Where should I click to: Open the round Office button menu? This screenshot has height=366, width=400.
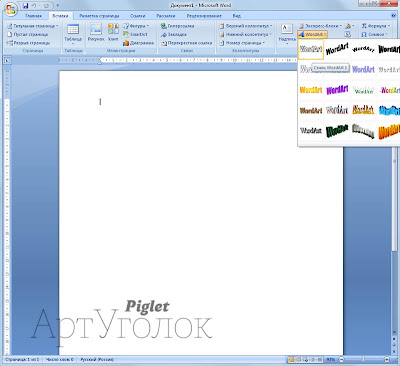click(x=10, y=8)
